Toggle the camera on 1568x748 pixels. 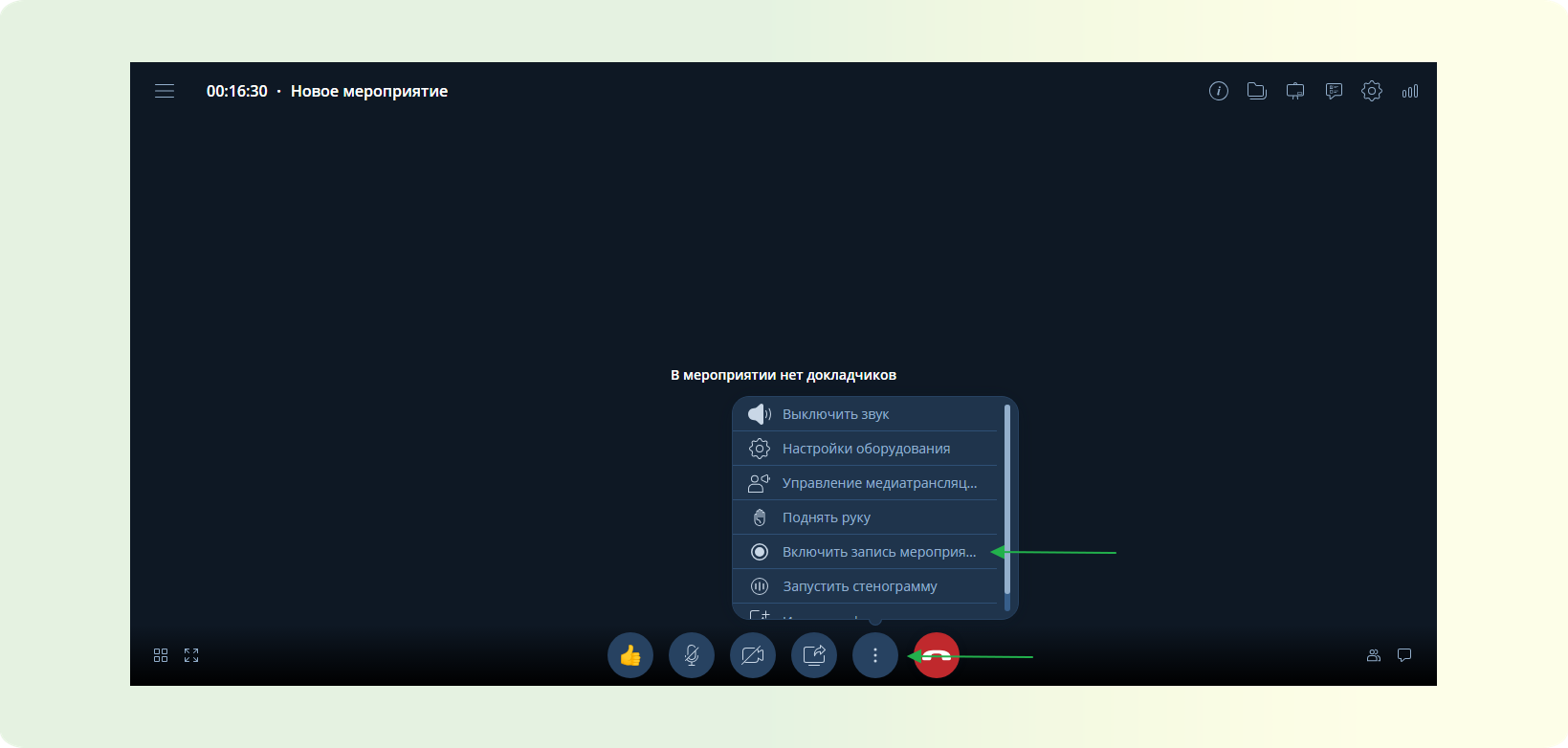point(753,655)
